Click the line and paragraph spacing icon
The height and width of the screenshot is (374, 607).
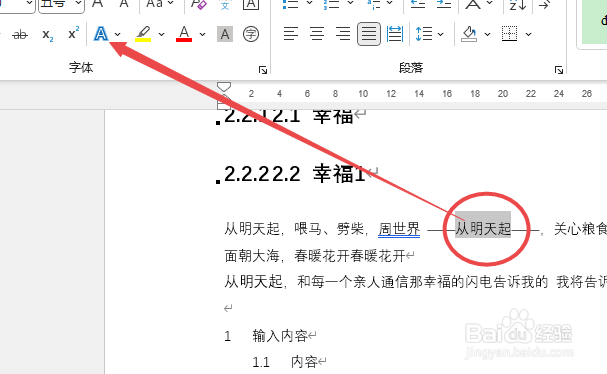pos(424,34)
